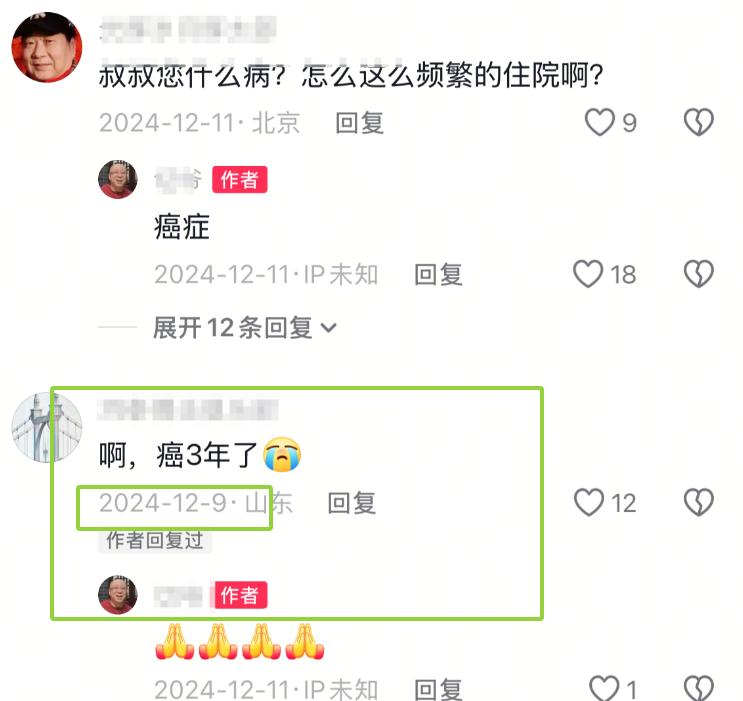Reply to the Beijing commenter's question
Viewport: 743px width, 701px height.
point(360,123)
